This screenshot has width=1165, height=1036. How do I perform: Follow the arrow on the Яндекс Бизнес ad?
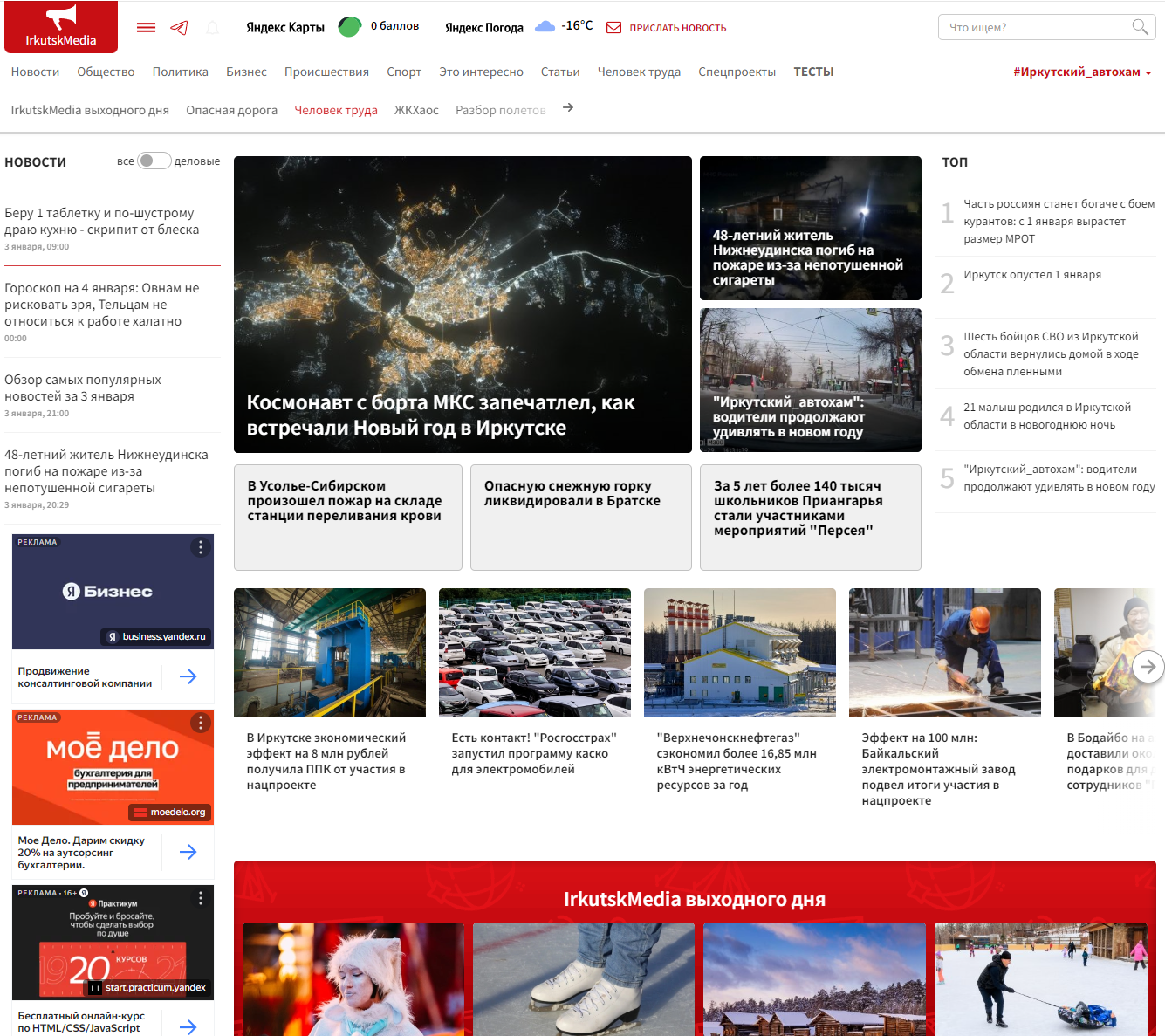(188, 676)
